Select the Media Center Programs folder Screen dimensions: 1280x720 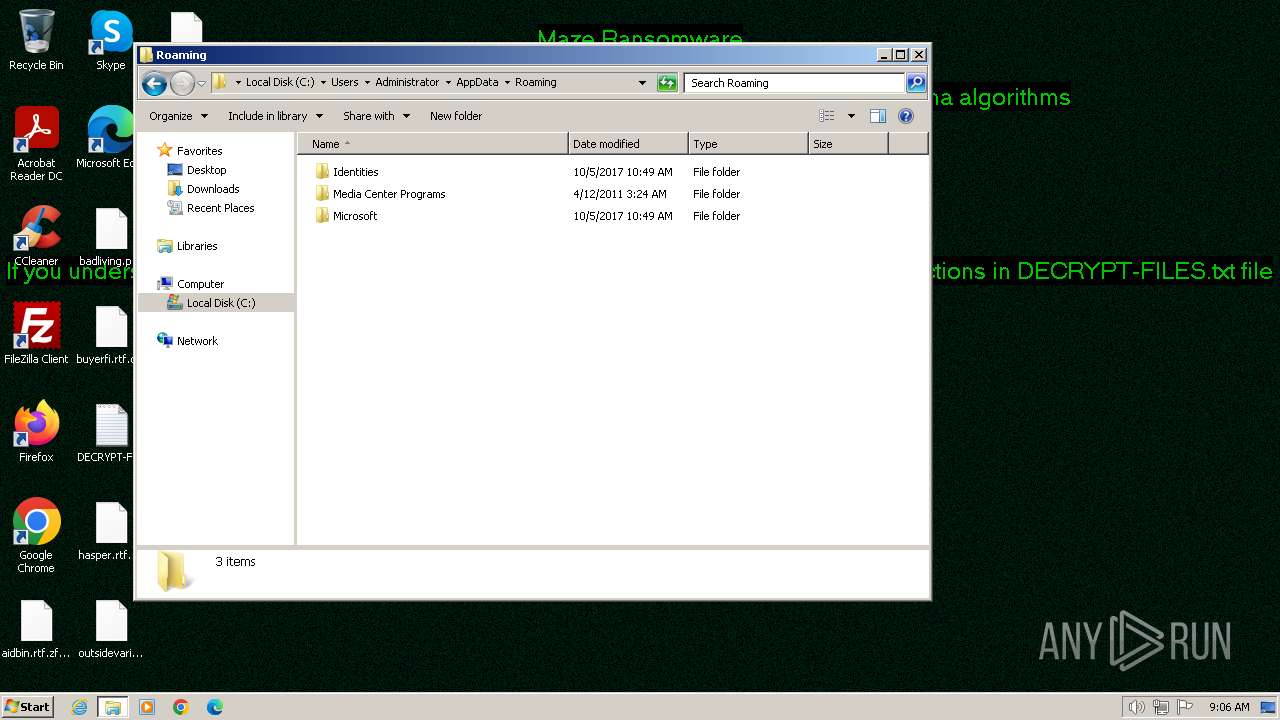(380, 194)
